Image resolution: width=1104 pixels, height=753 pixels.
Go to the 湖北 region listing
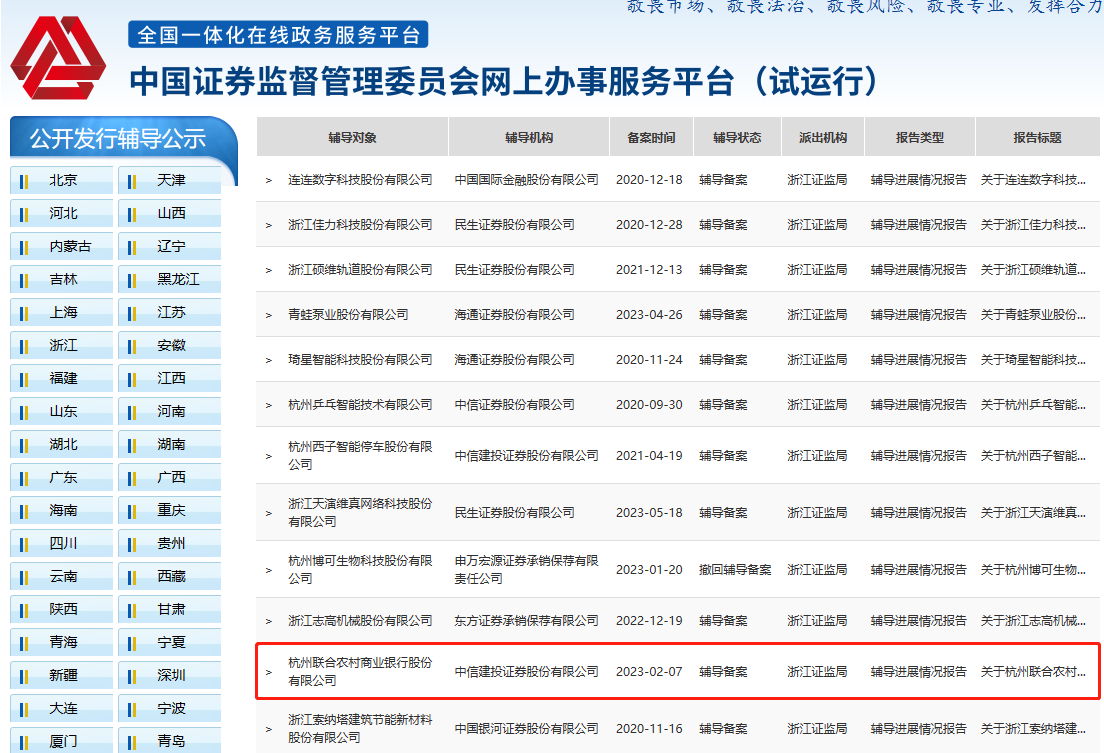pos(63,444)
